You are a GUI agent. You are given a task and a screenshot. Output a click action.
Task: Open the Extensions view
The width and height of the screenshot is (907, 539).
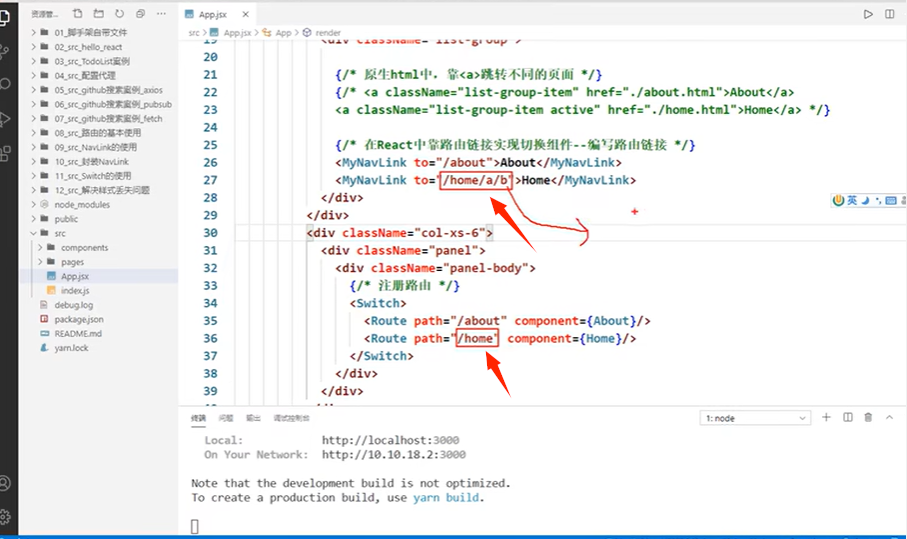pyautogui.click(x=5, y=153)
